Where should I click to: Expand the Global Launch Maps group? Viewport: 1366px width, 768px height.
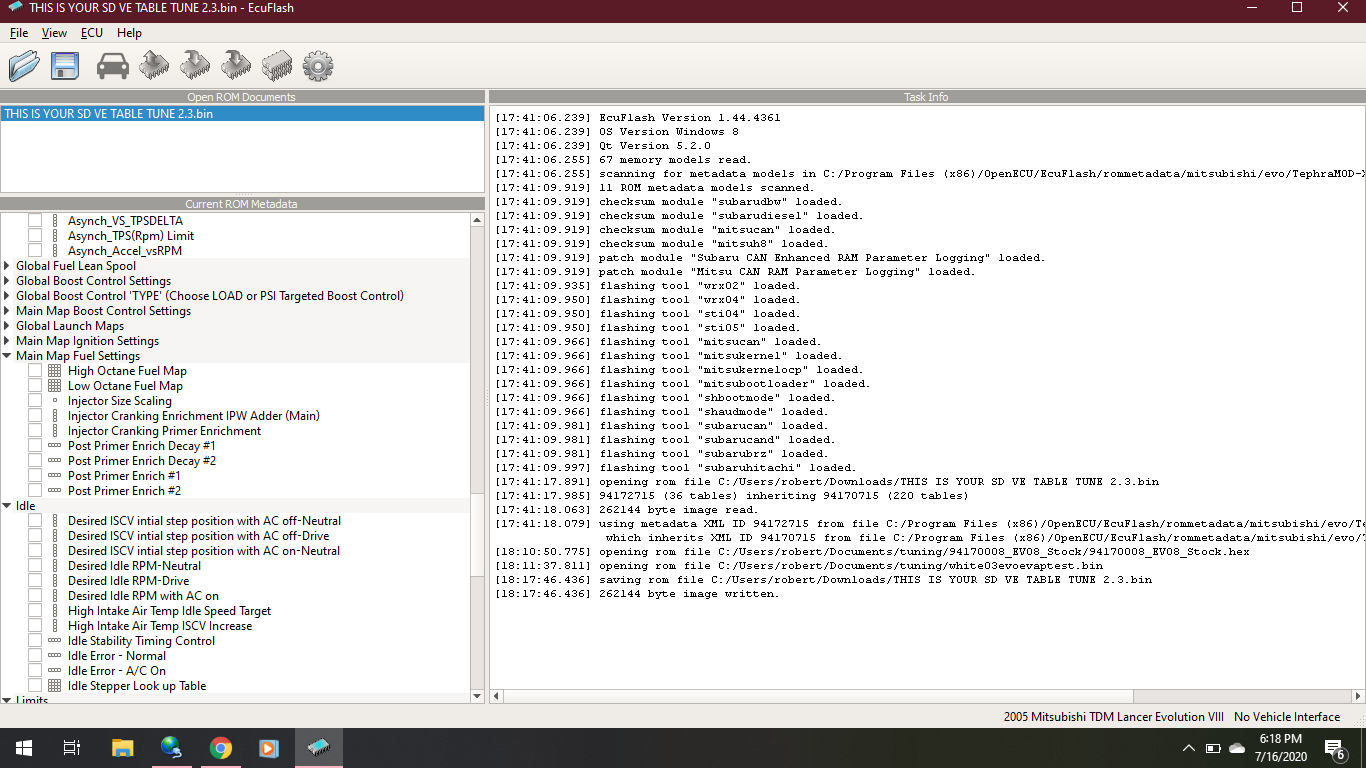click(x=8, y=326)
